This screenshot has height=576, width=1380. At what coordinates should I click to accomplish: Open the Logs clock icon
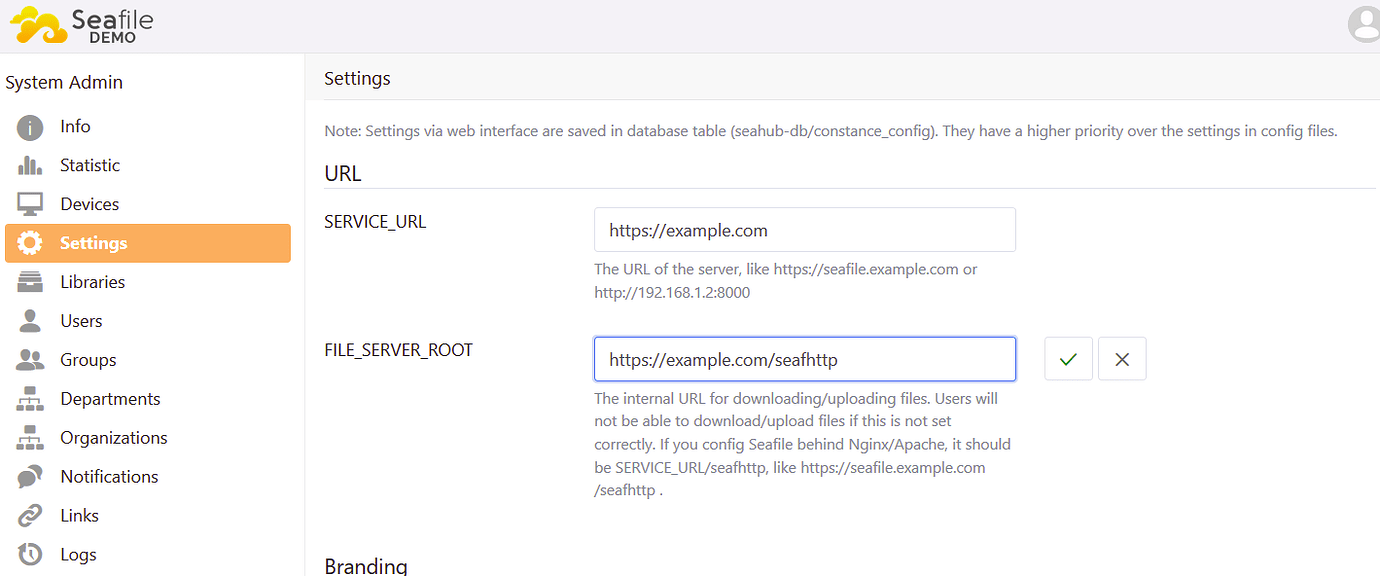point(27,554)
